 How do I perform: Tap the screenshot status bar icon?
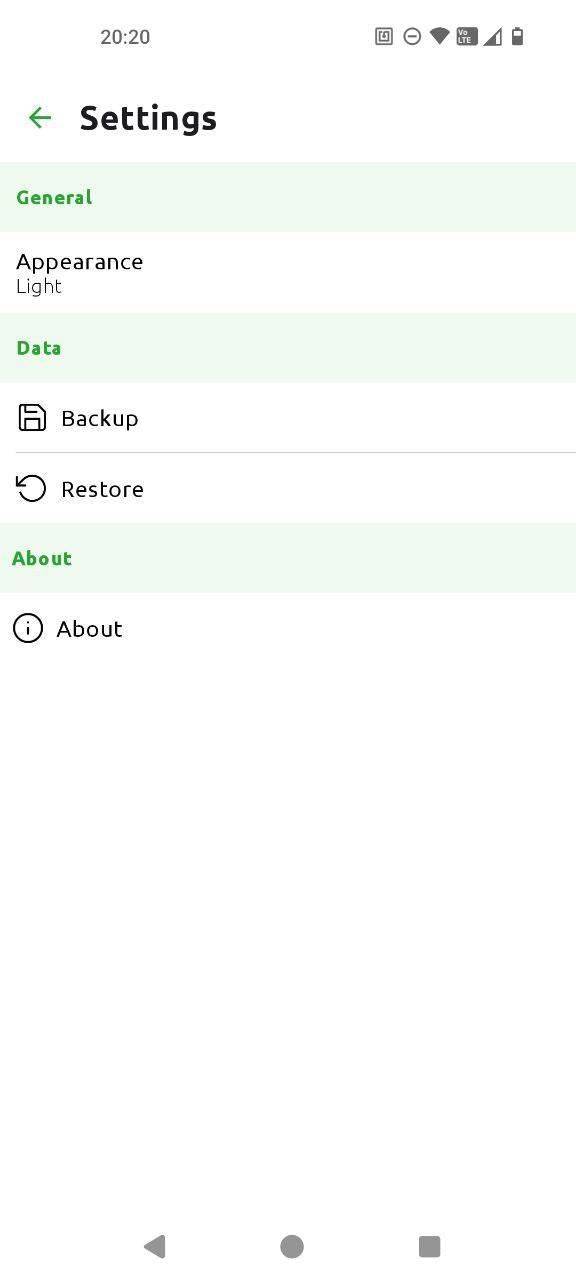pos(383,36)
